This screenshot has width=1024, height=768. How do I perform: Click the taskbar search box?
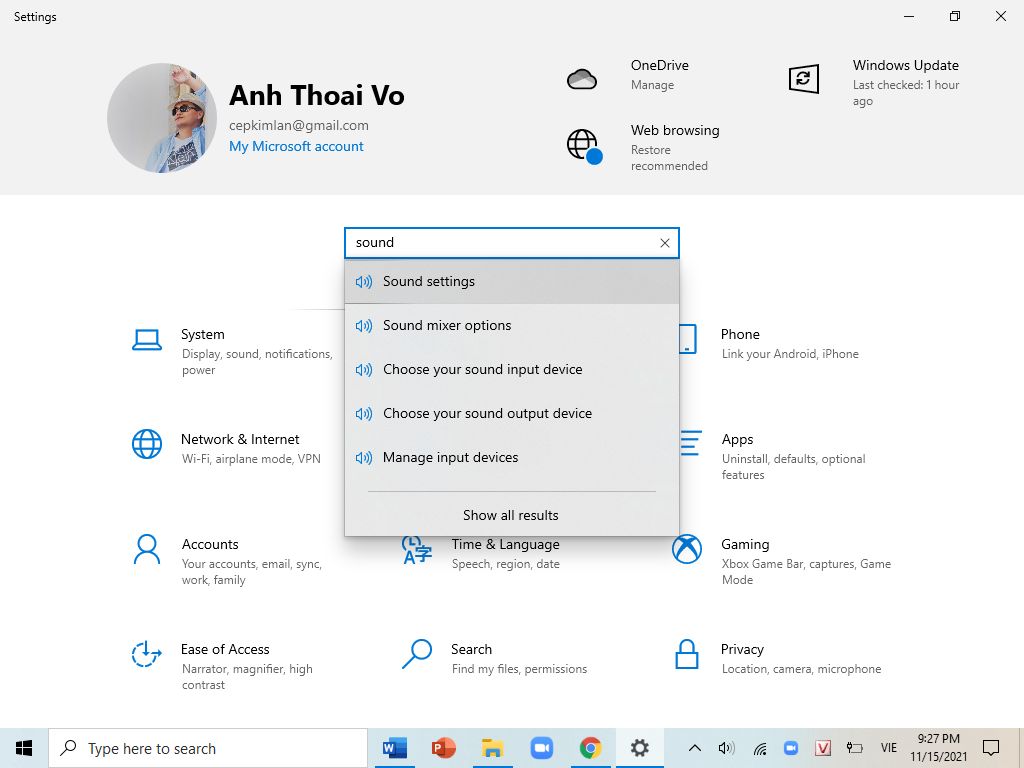(208, 748)
